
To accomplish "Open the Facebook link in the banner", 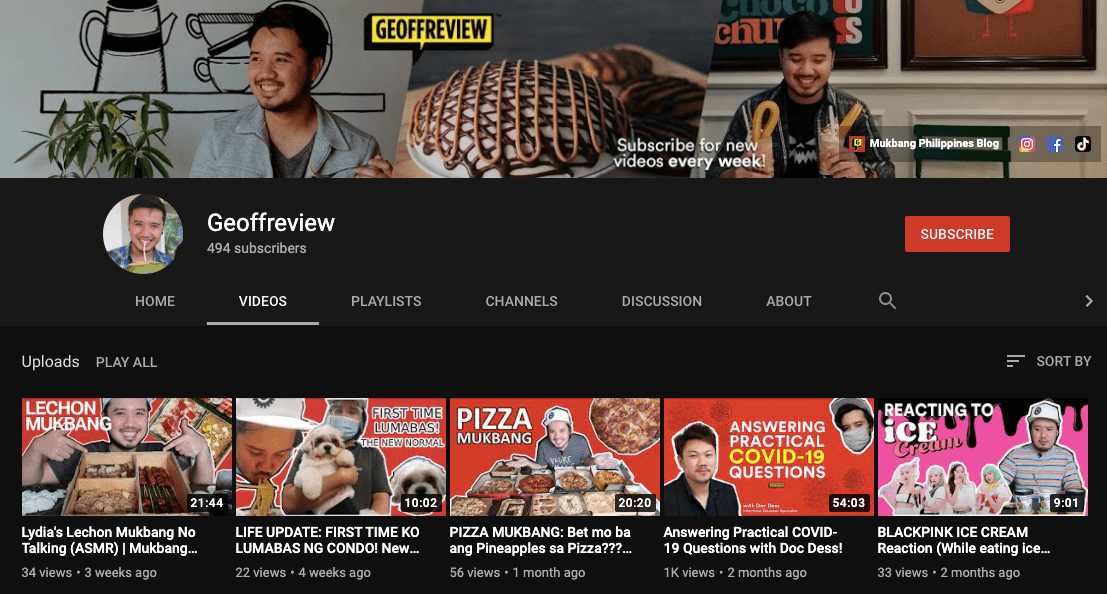I will (1055, 144).
